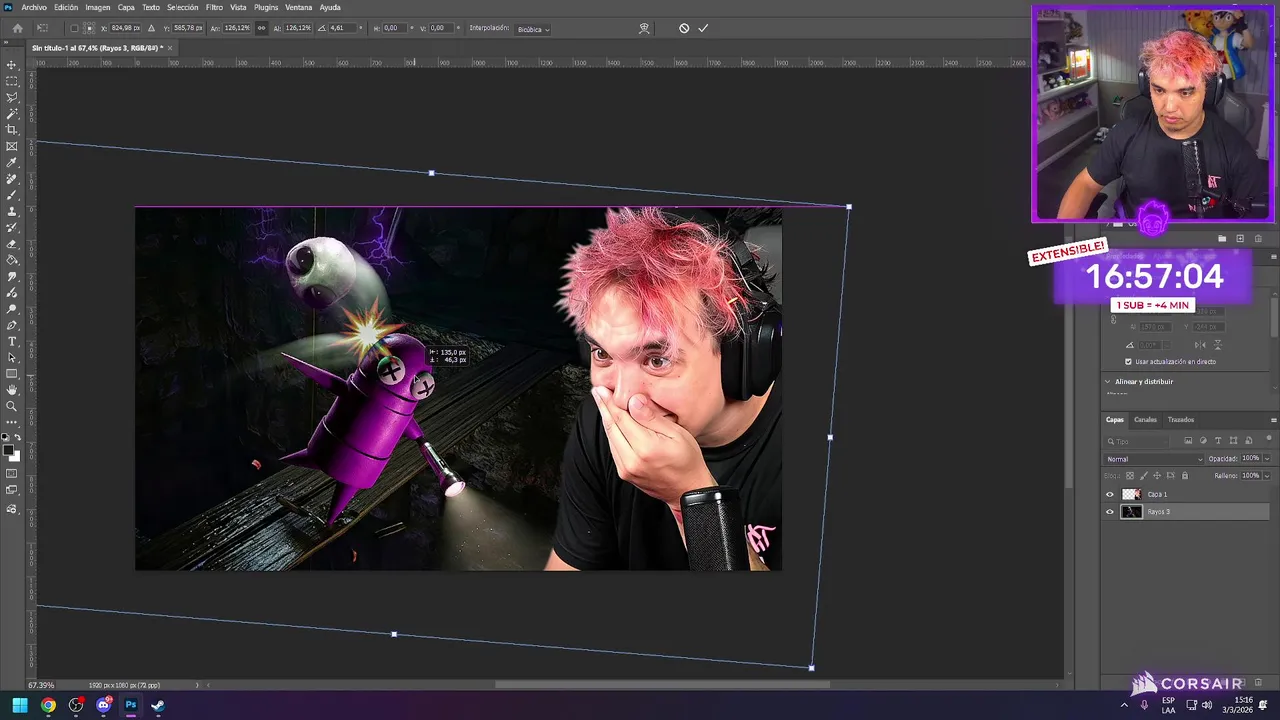Open Discord from the taskbar

(x=103, y=705)
